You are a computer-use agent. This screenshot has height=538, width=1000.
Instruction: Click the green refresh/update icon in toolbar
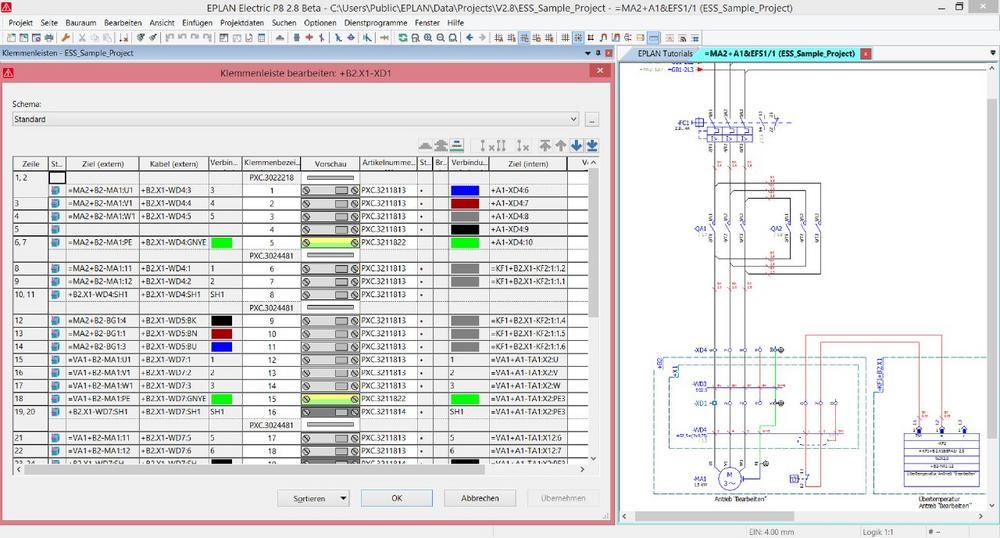click(402, 38)
